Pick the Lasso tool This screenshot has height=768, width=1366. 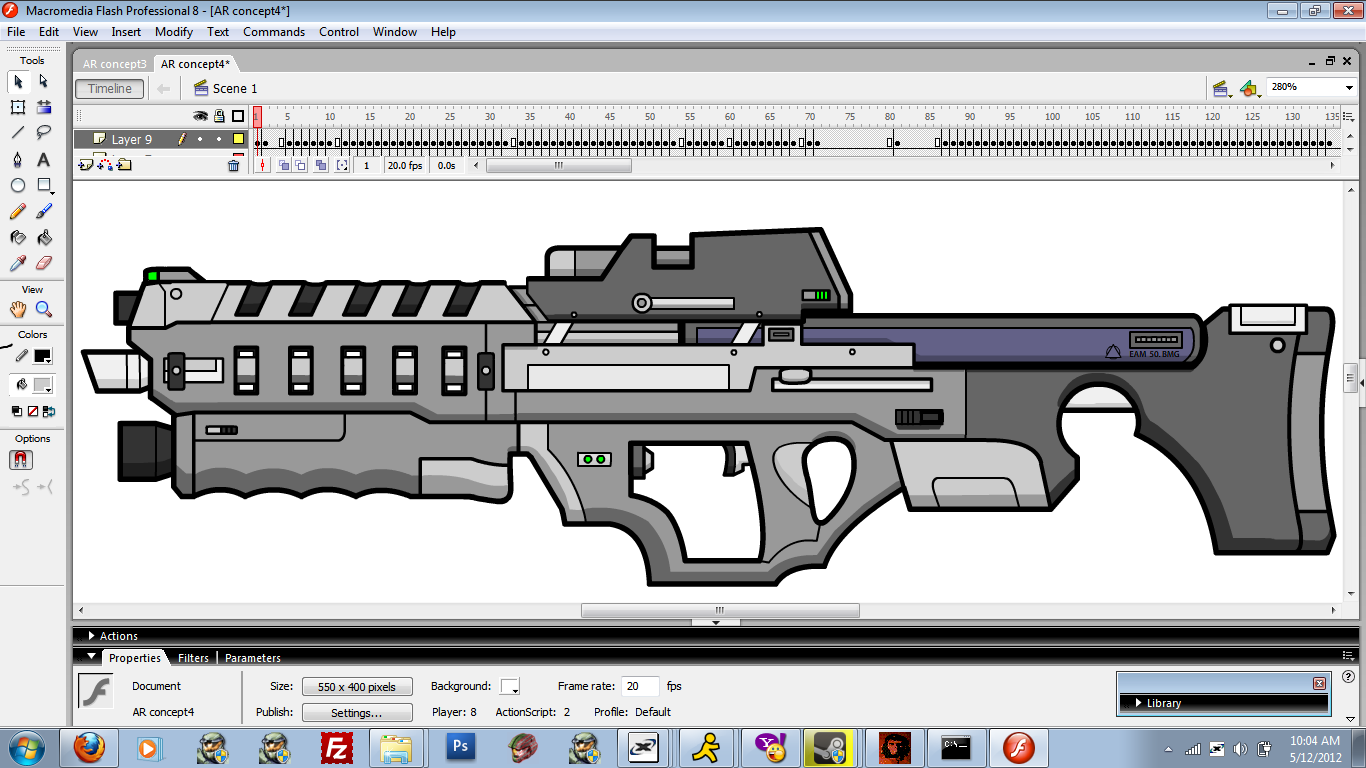(44, 133)
